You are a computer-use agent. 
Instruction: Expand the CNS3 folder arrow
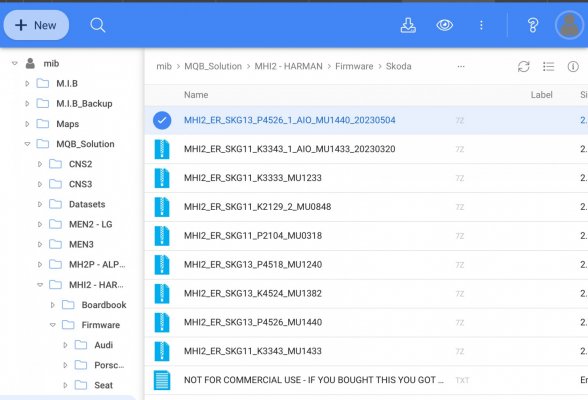coord(40,184)
